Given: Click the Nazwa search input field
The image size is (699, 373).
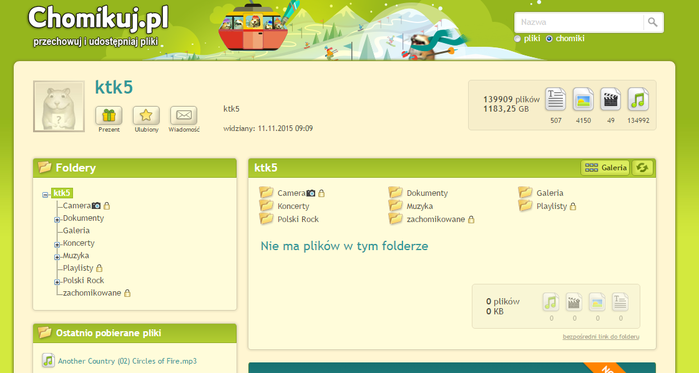Looking at the screenshot, I should click(580, 22).
